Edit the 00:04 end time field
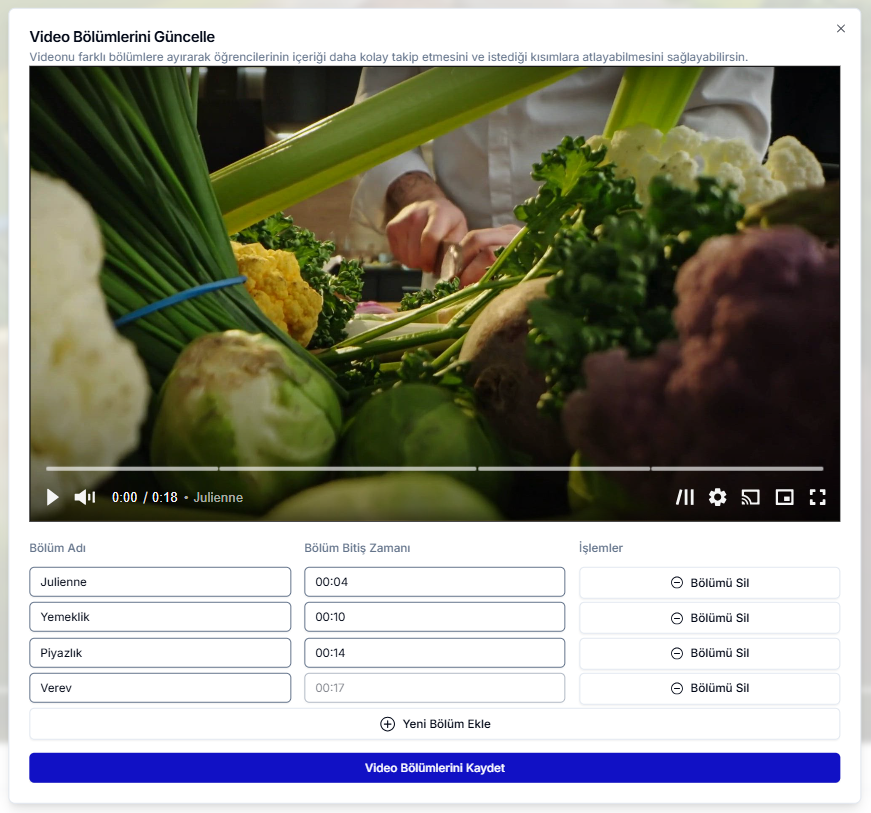Screen dimensions: 871x813 434,582
